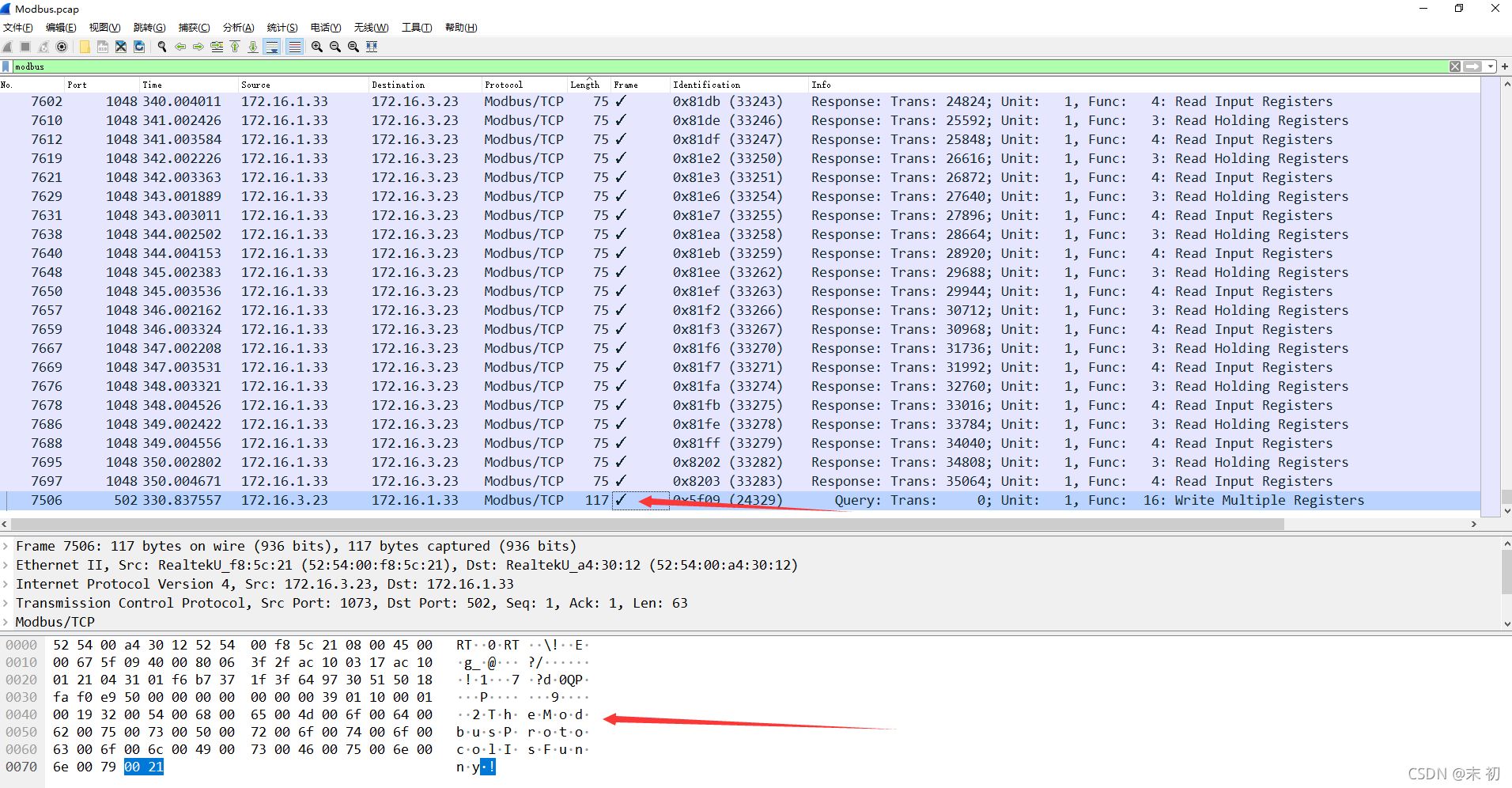Open the 工具(T) menu

point(417,28)
